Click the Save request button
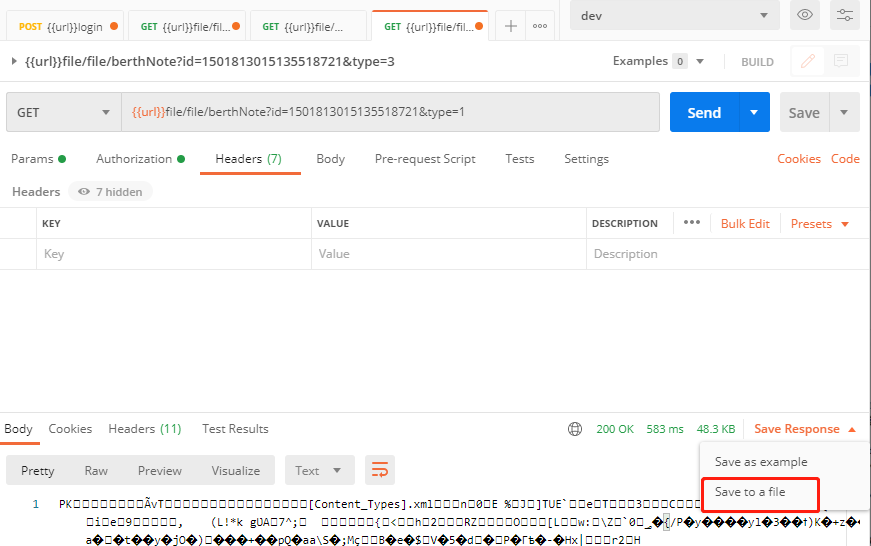The height and width of the screenshot is (546, 871). coord(804,112)
